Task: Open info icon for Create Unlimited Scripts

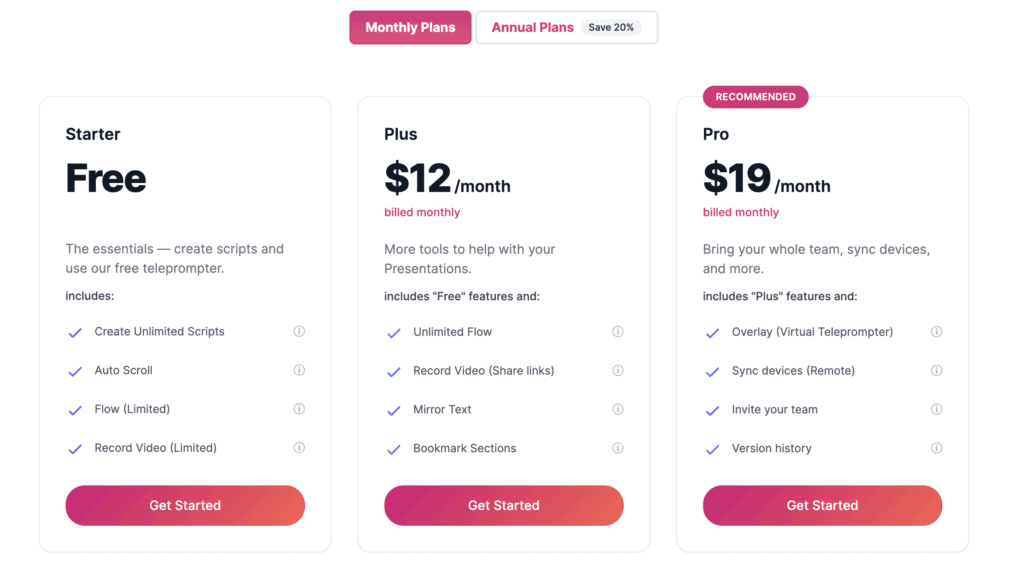Action: [x=299, y=331]
